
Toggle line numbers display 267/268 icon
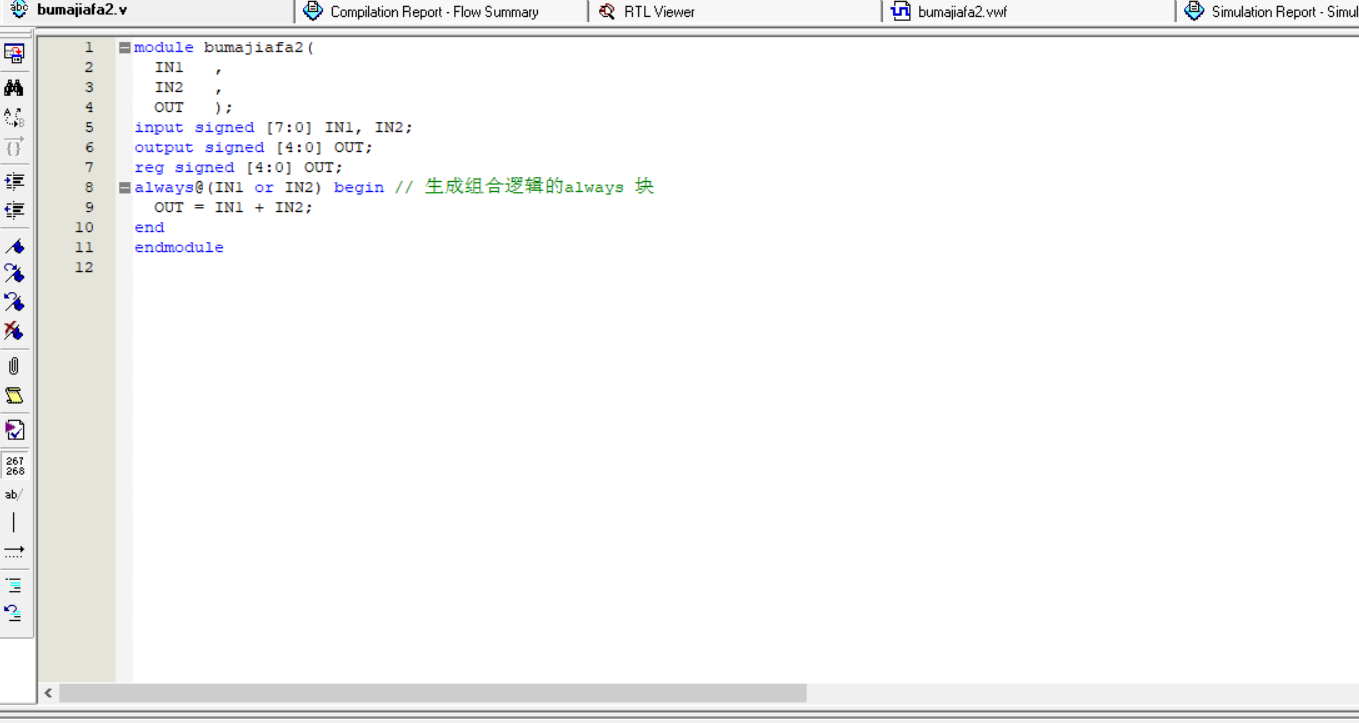pos(14,466)
